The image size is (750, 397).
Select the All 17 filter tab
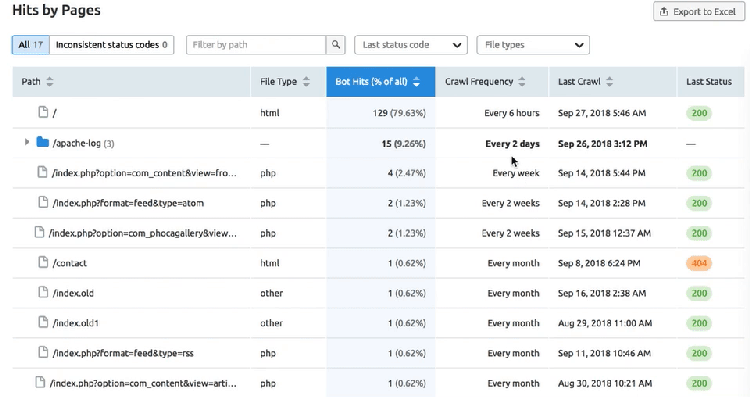click(x=31, y=45)
